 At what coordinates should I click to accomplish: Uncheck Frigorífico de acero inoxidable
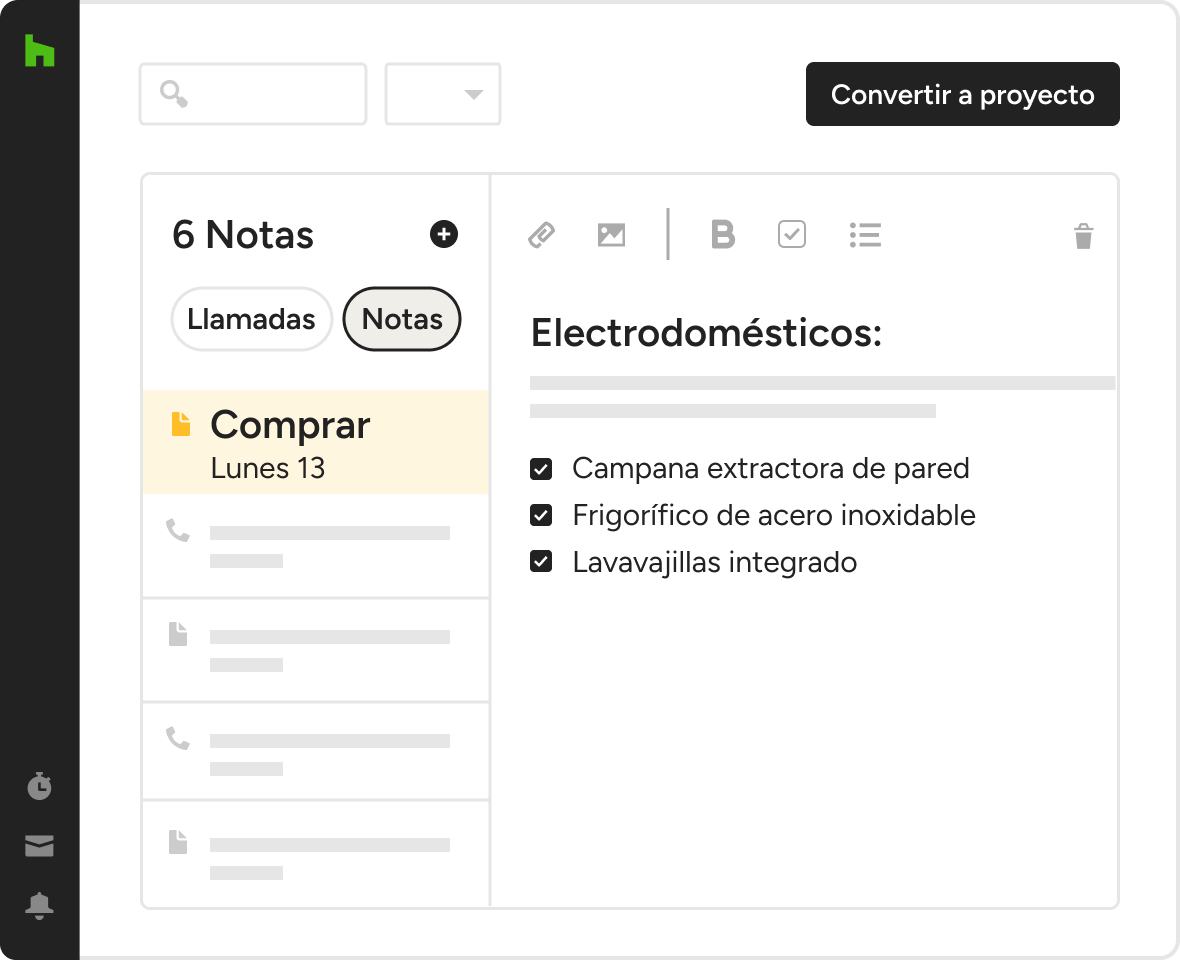pyautogui.click(x=541, y=515)
